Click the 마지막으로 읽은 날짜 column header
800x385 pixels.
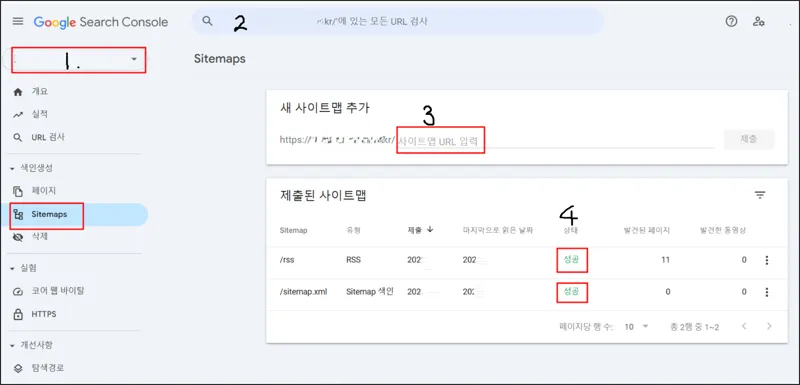tap(497, 230)
